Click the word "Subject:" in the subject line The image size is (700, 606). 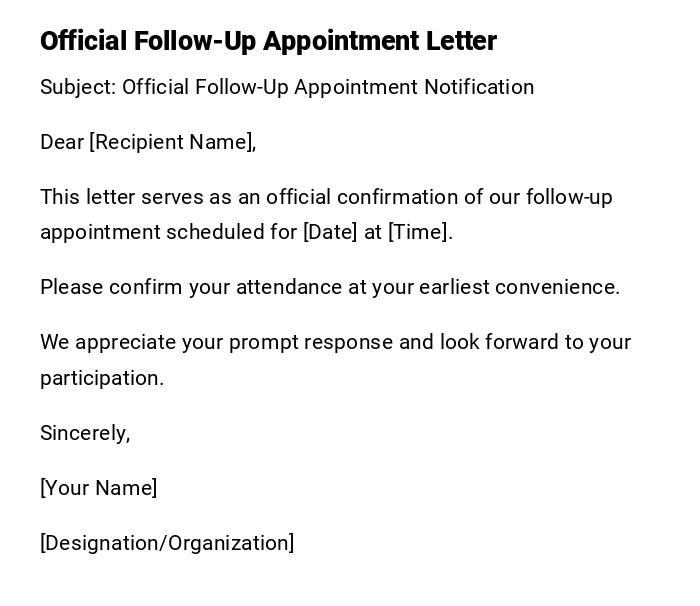click(x=78, y=87)
